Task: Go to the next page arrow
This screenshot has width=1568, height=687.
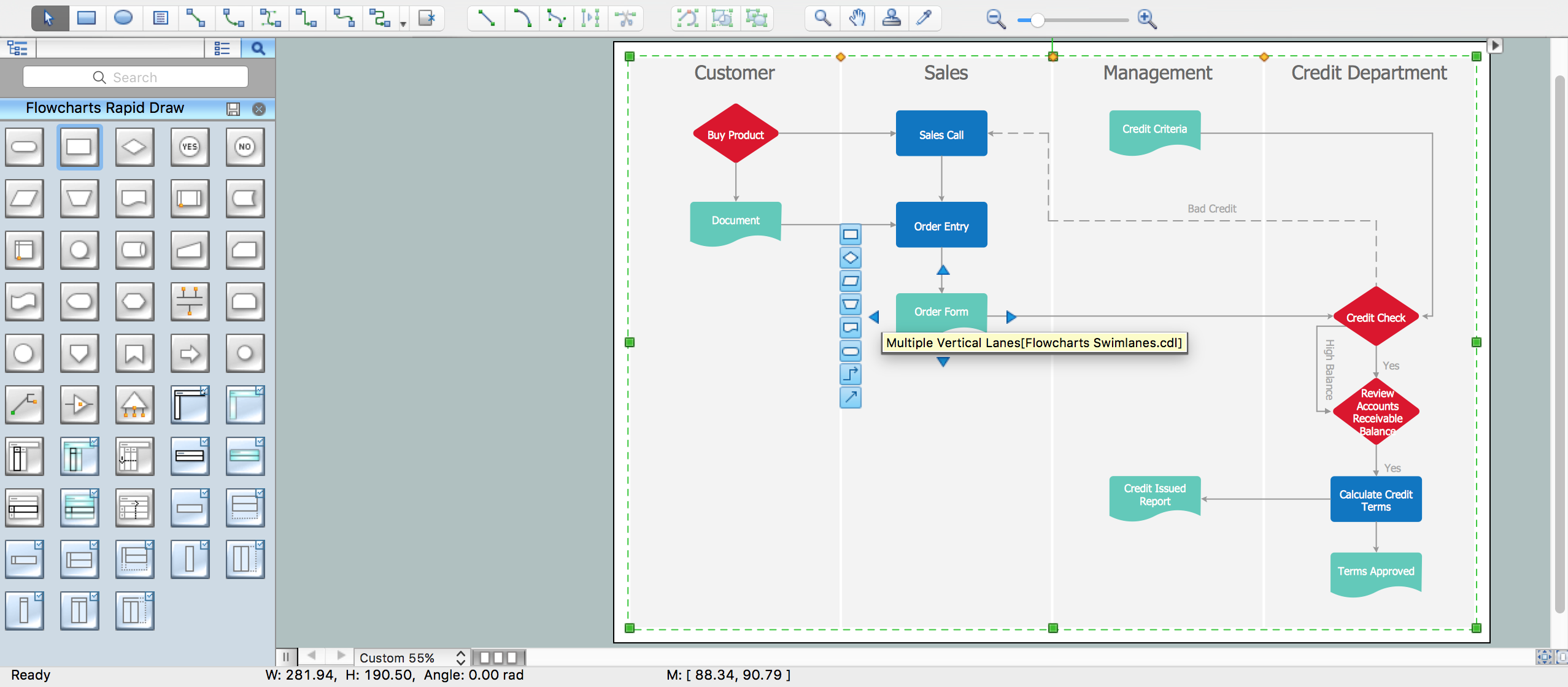Action: click(x=341, y=656)
